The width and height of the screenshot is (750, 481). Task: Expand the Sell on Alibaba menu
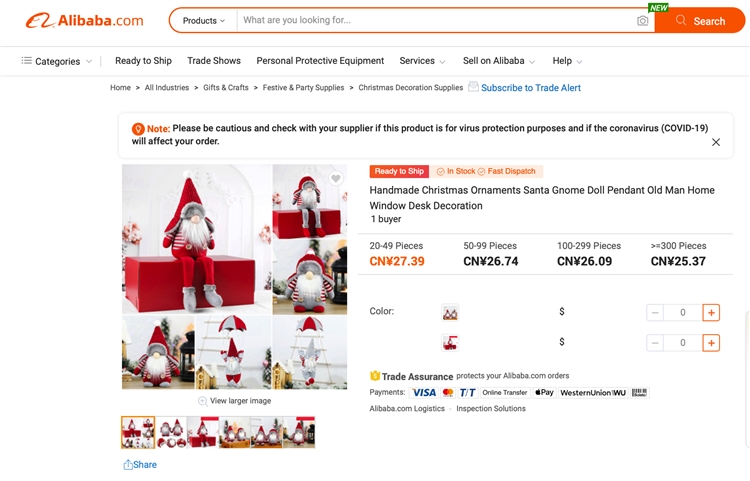click(x=499, y=61)
